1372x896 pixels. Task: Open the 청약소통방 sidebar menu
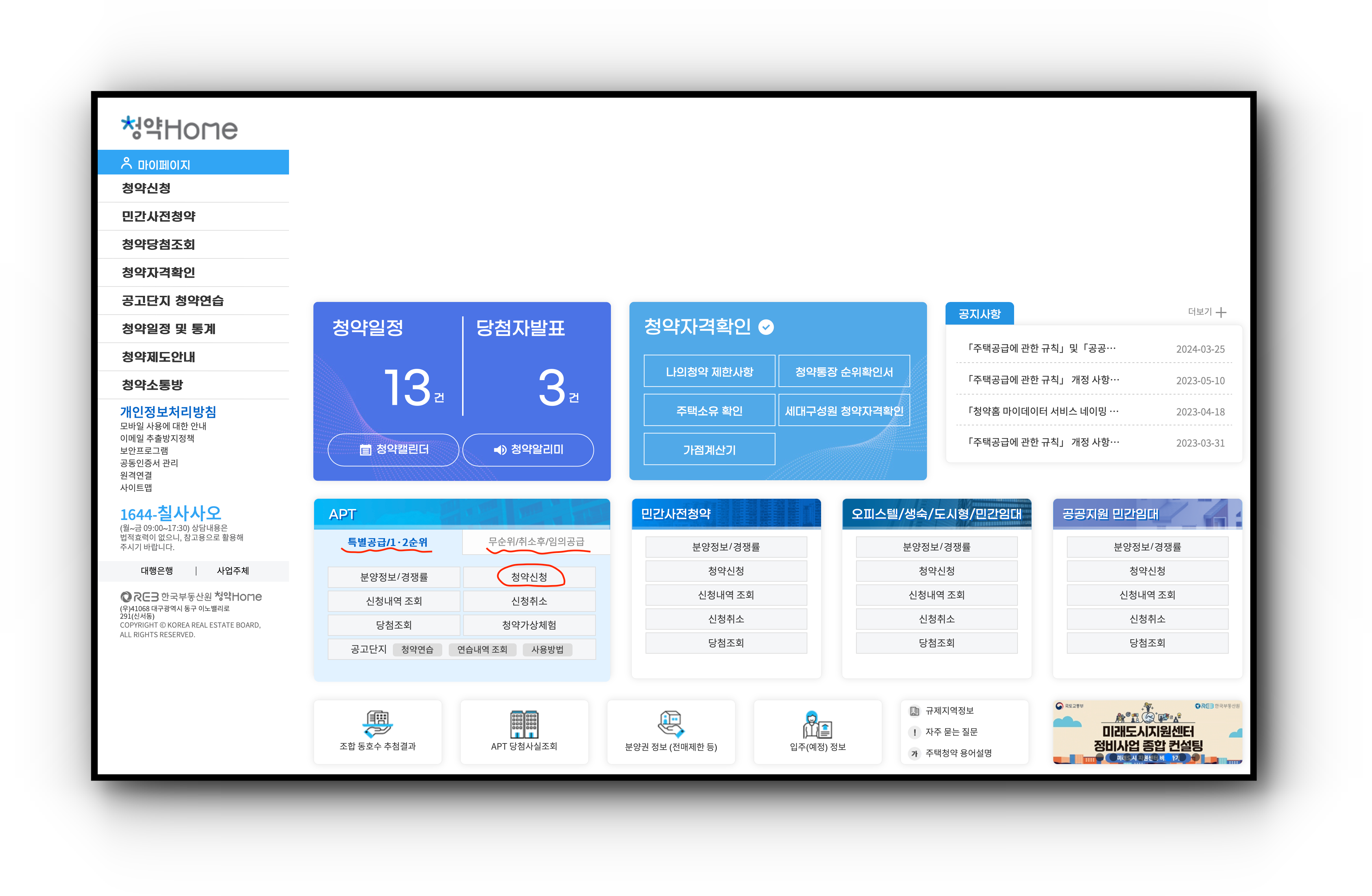193,385
